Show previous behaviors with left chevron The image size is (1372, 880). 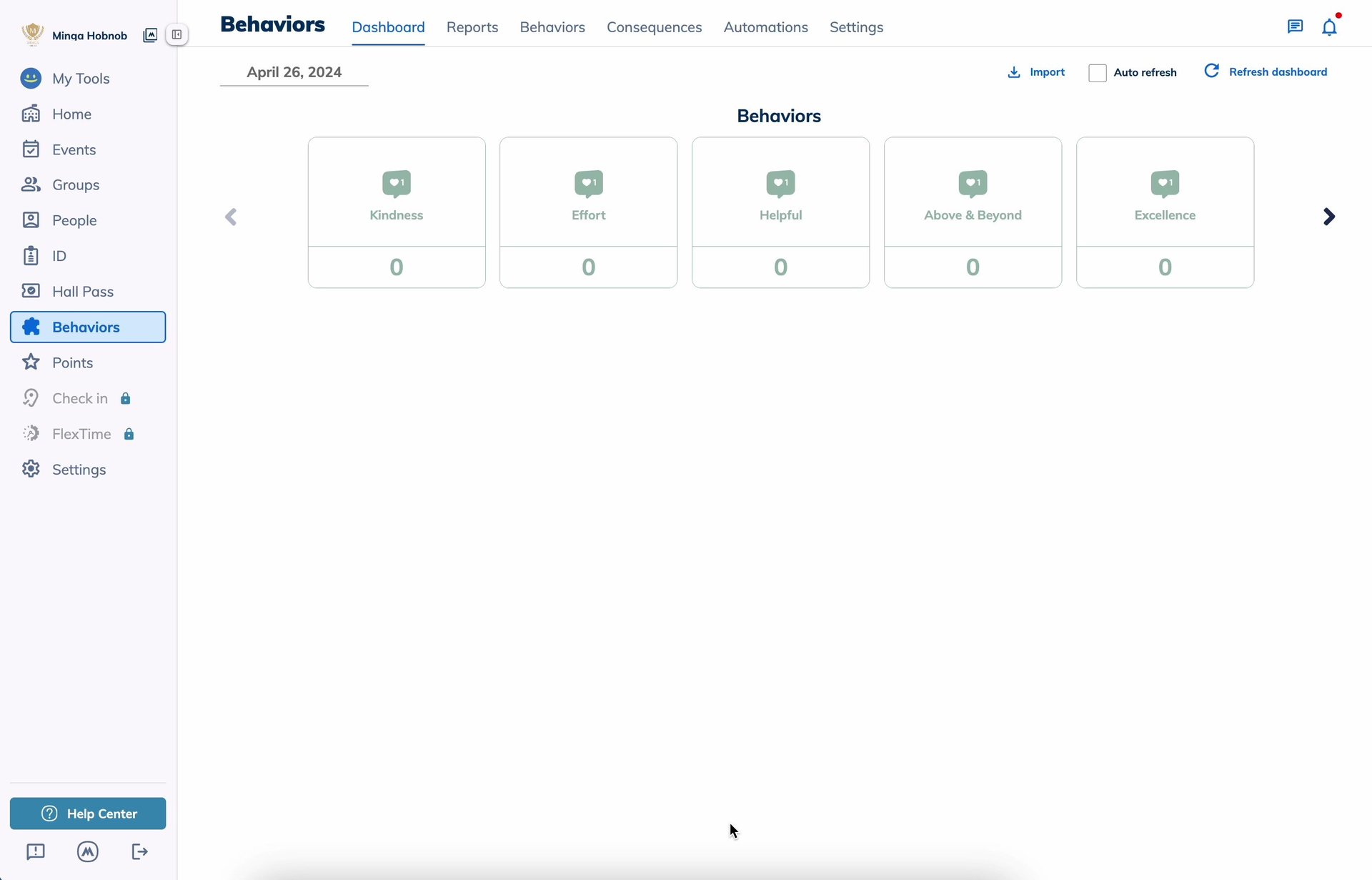231,217
